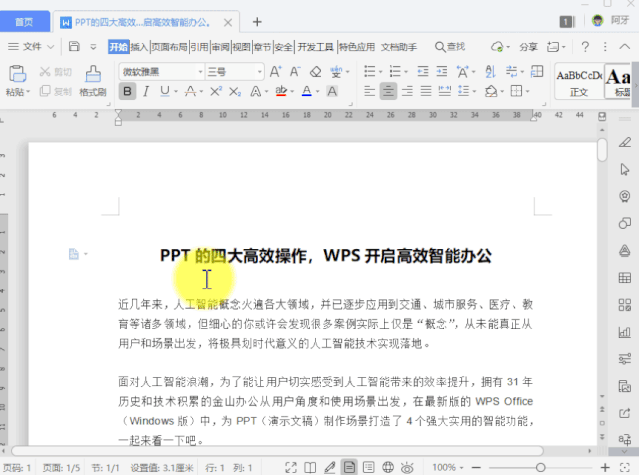
Task: Expand line spacing dropdown arrow
Action: [474, 91]
